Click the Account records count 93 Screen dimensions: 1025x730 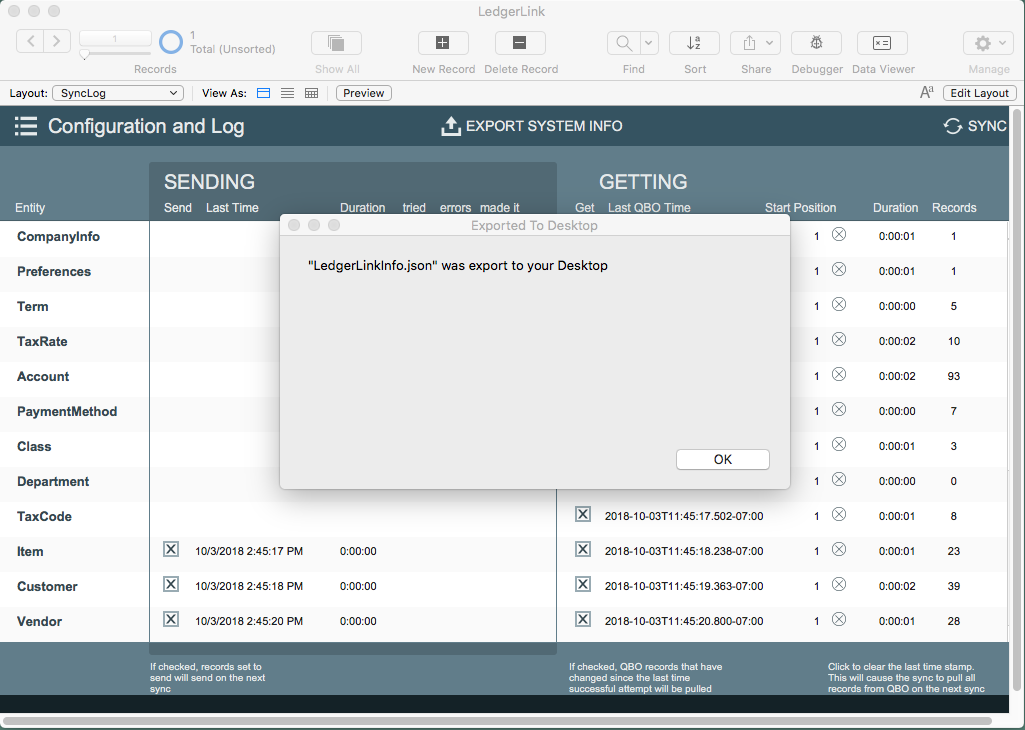(954, 376)
